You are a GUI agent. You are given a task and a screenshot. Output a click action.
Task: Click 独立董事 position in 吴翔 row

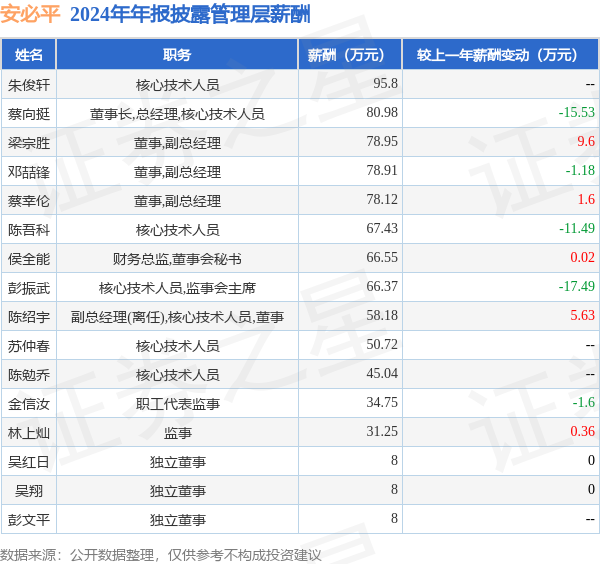177,491
